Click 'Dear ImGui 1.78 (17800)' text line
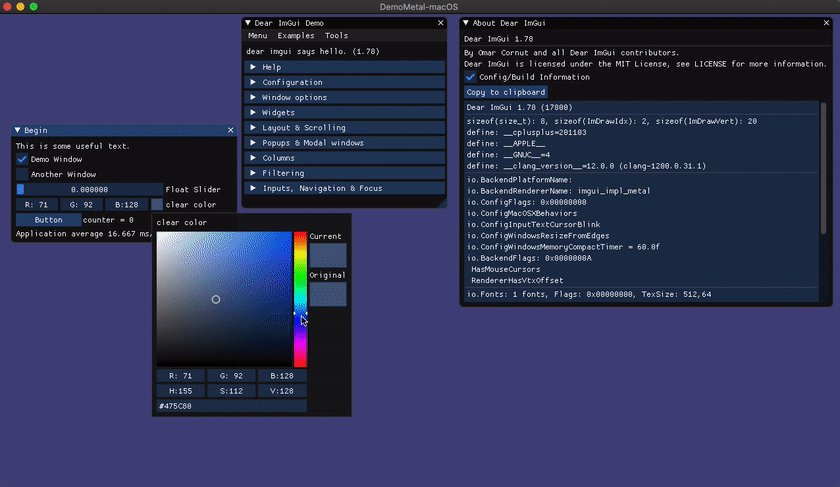840x487 pixels. coord(519,107)
